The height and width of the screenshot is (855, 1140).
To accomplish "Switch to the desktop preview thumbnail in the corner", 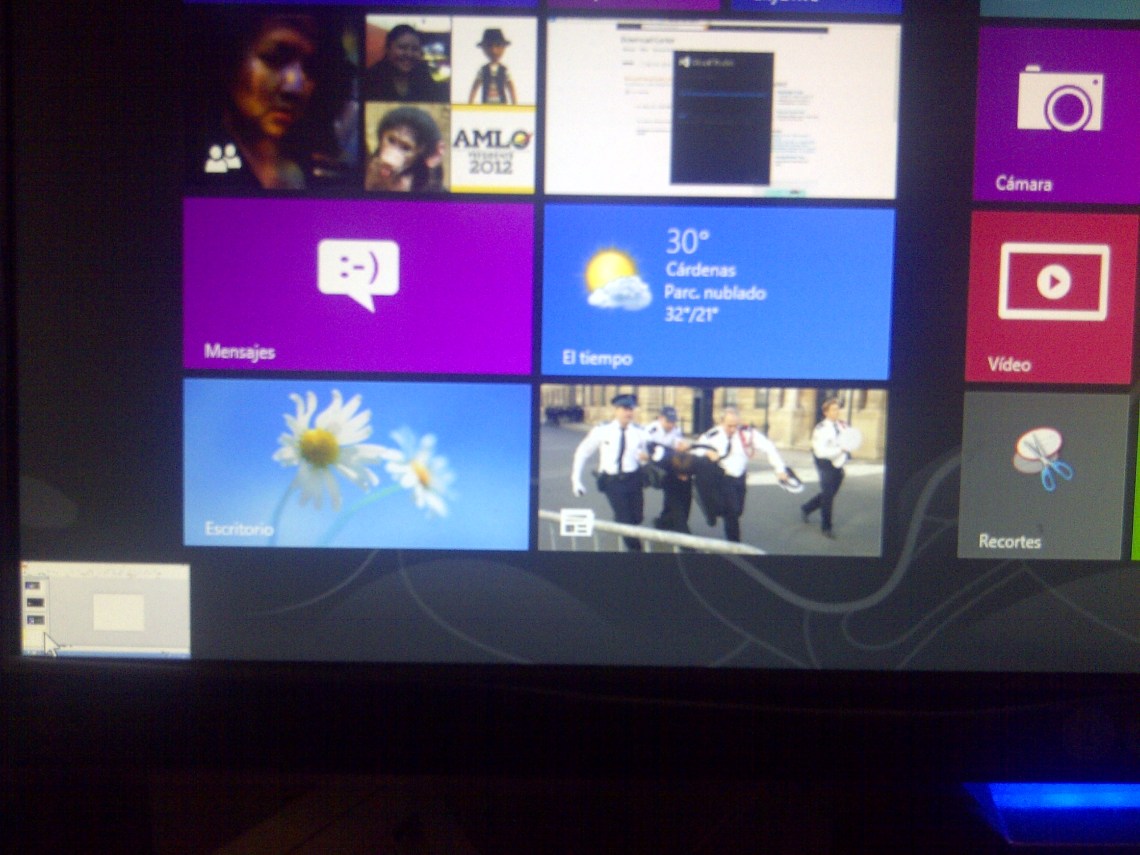I will 105,610.
